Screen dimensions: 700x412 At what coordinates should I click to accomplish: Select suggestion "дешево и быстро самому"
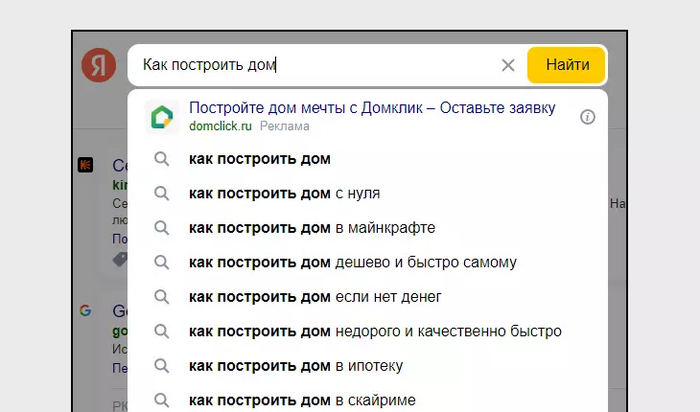pos(352,262)
